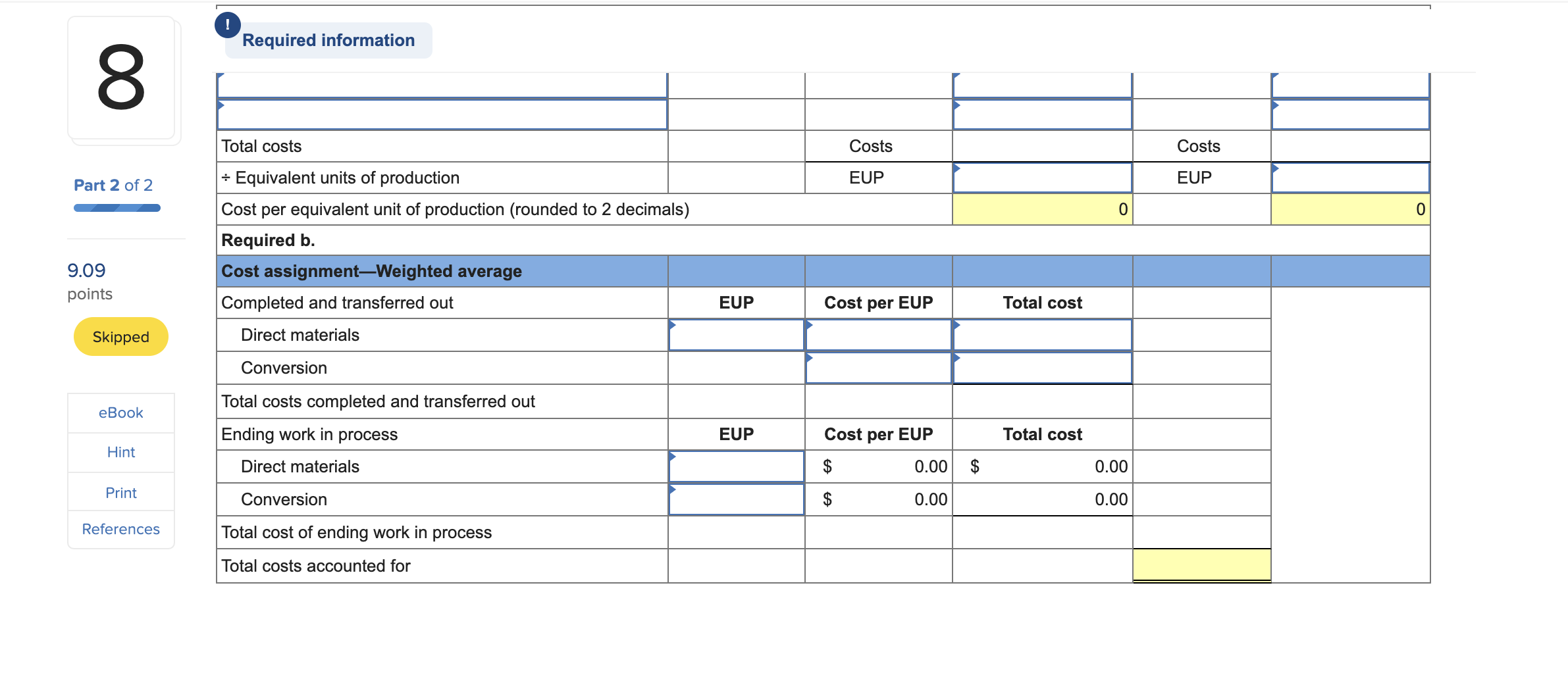1568x675 pixels.
Task: Click Ending work in process Direct materials EUP field
Action: 737,466
